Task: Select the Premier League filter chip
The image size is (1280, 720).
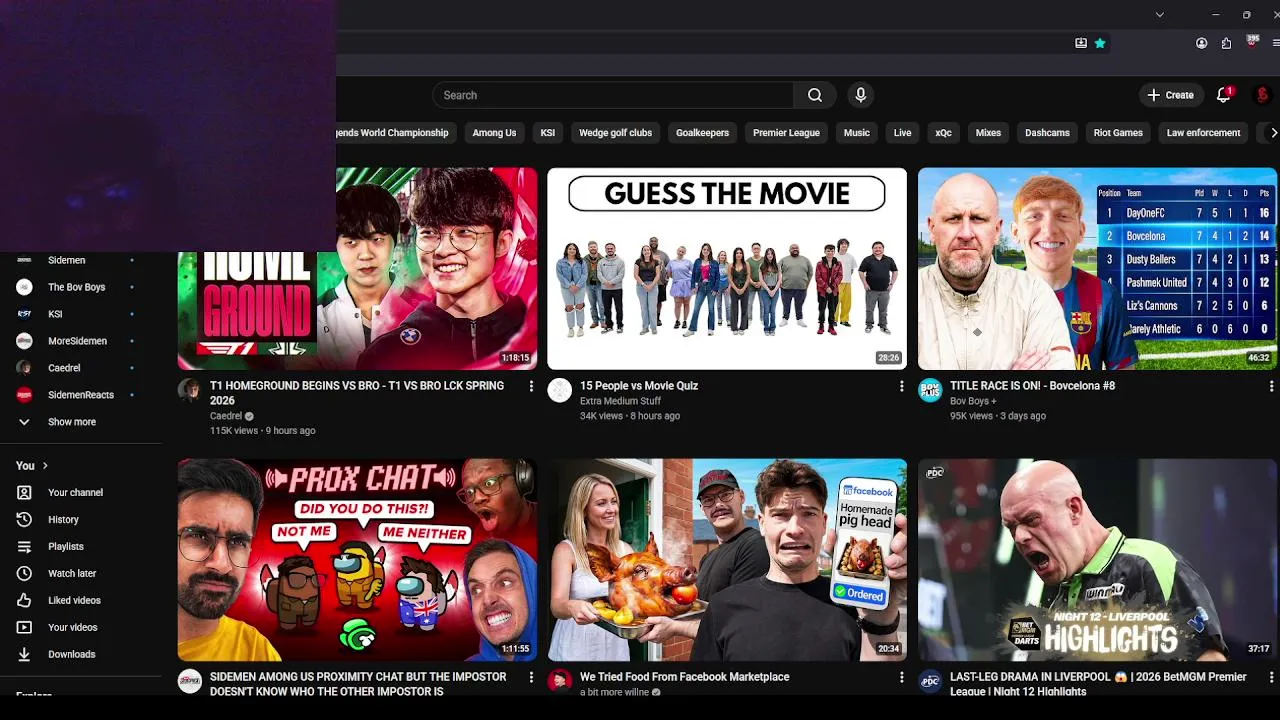Action: pyautogui.click(x=786, y=133)
